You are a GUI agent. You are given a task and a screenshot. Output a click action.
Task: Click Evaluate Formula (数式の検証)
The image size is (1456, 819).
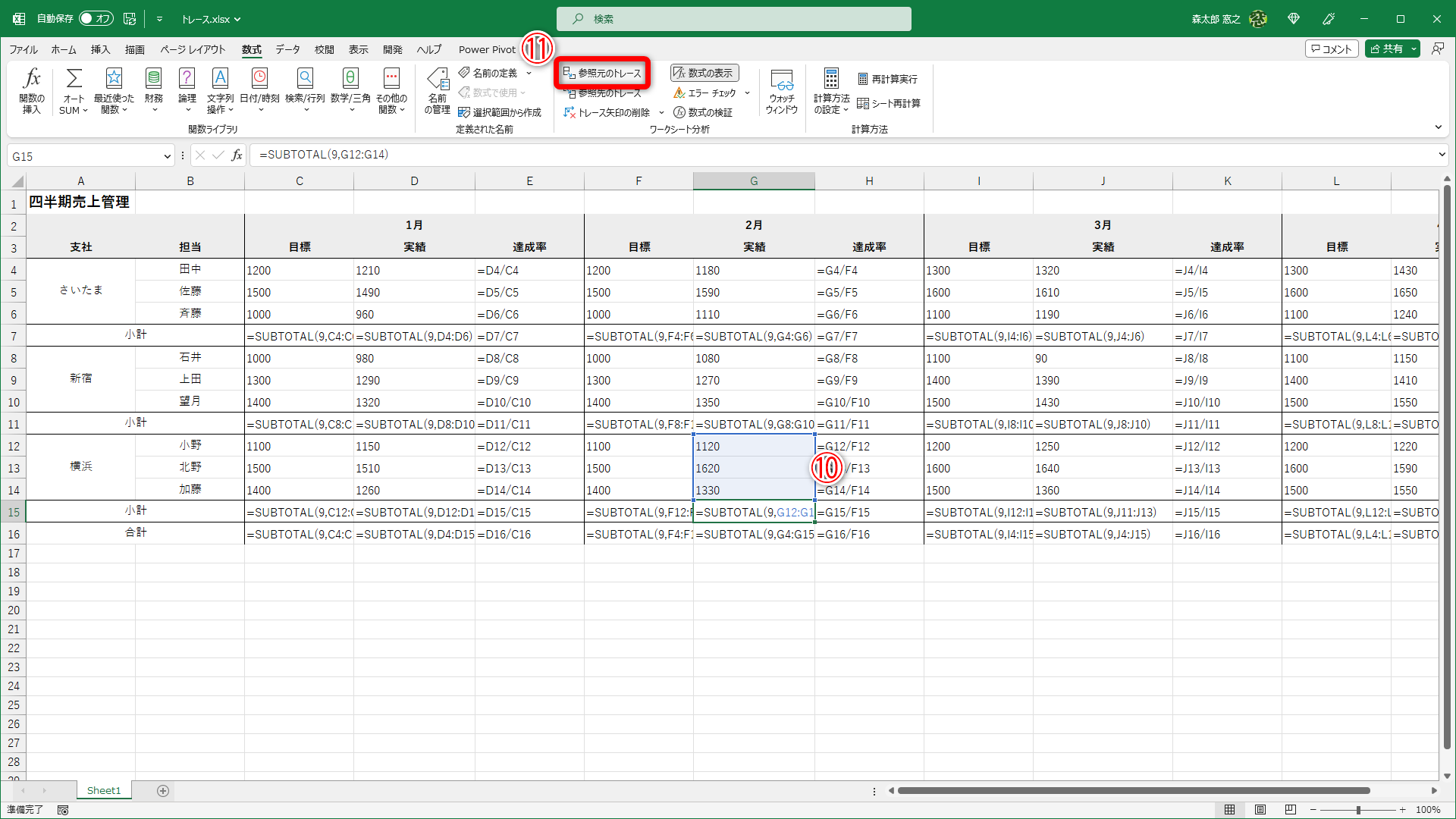point(702,112)
